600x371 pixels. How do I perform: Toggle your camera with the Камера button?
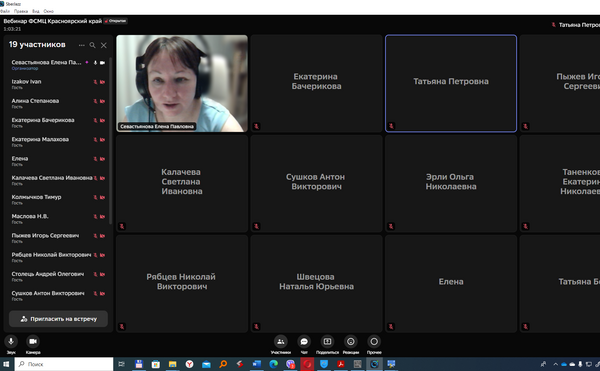coord(33,341)
